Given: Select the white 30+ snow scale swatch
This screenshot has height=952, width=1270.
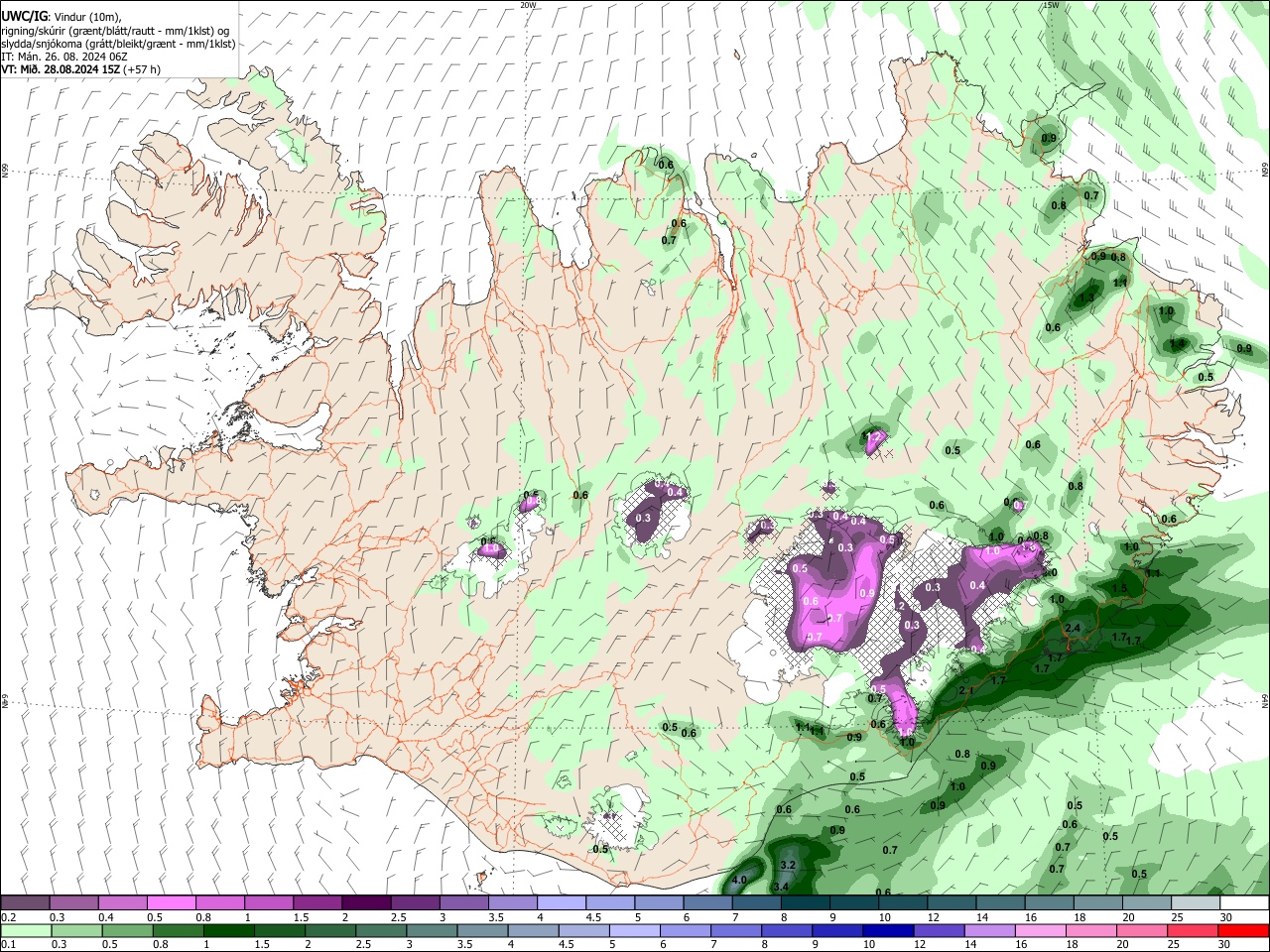Looking at the screenshot, I should point(1244,902).
